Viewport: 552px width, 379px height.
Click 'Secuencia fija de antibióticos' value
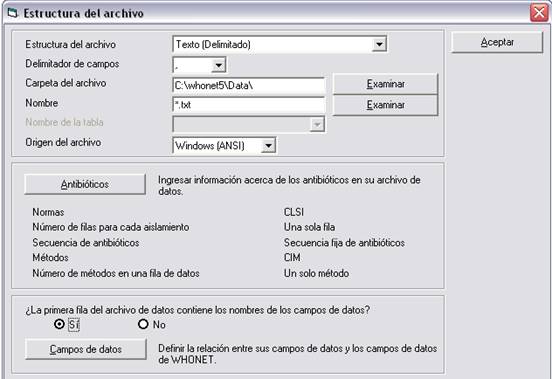(x=344, y=243)
